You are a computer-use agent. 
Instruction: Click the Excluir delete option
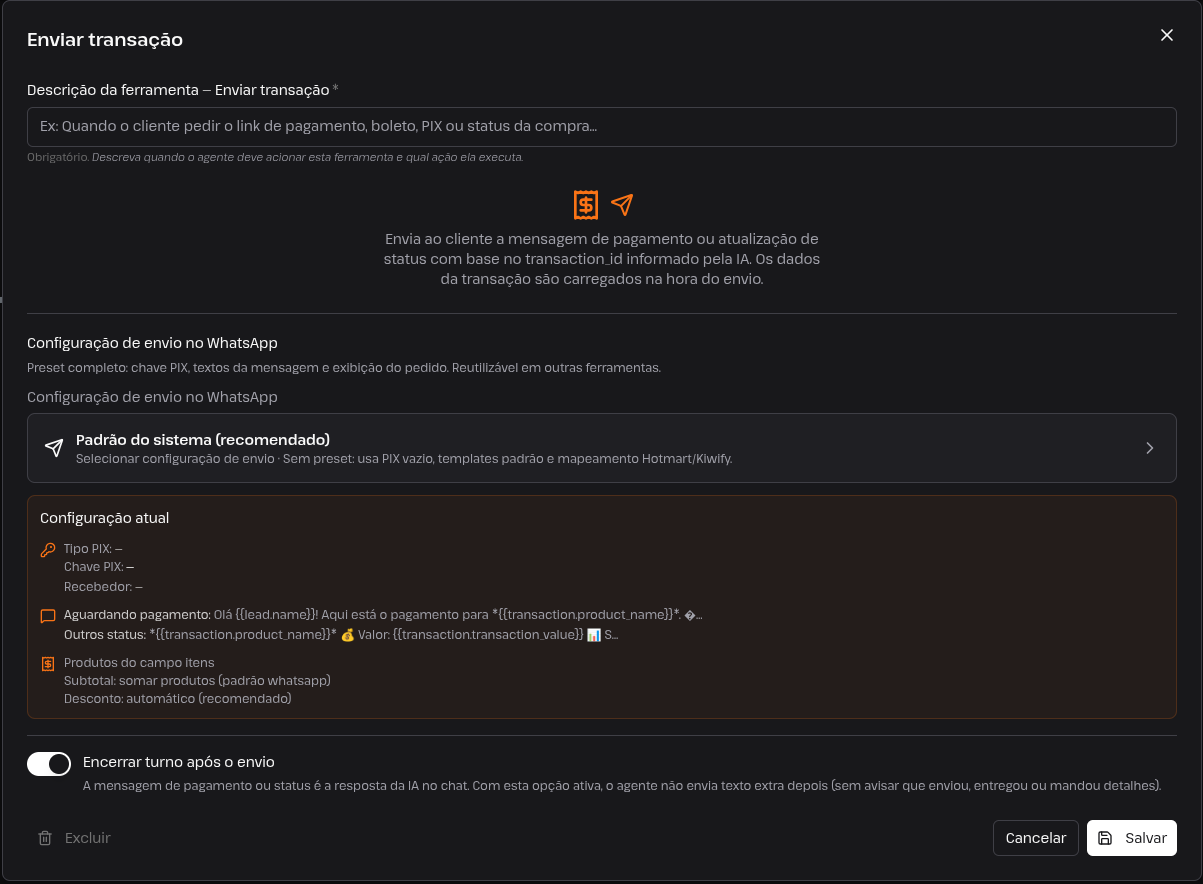74,838
